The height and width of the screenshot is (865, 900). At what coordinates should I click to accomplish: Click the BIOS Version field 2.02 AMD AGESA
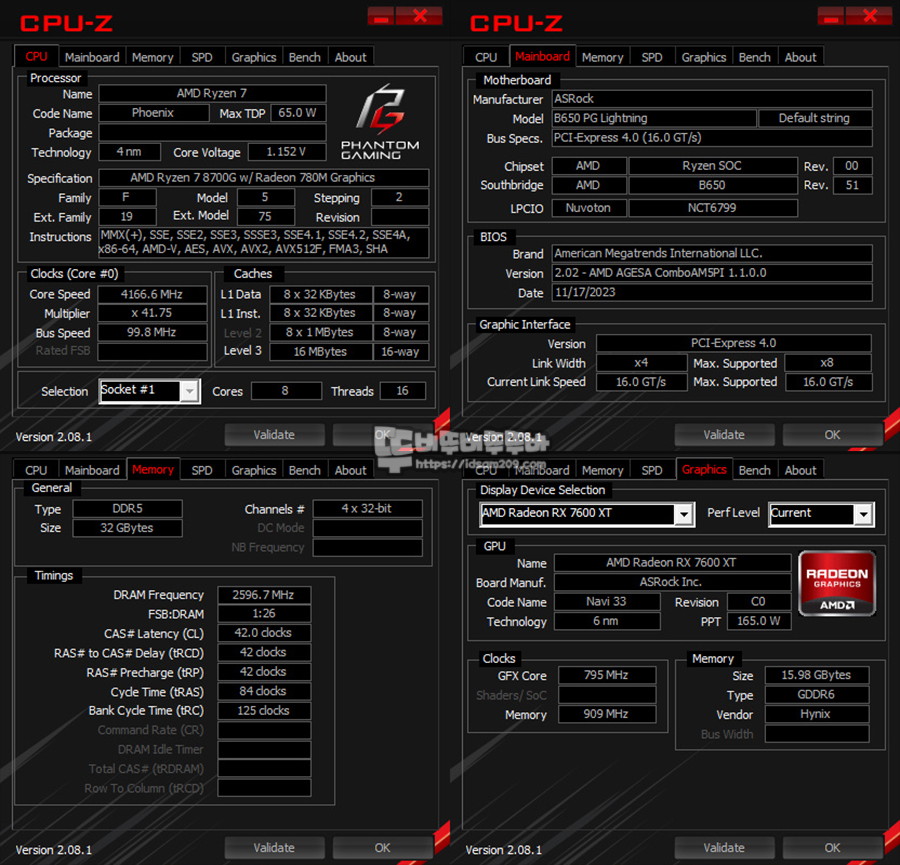pos(712,273)
